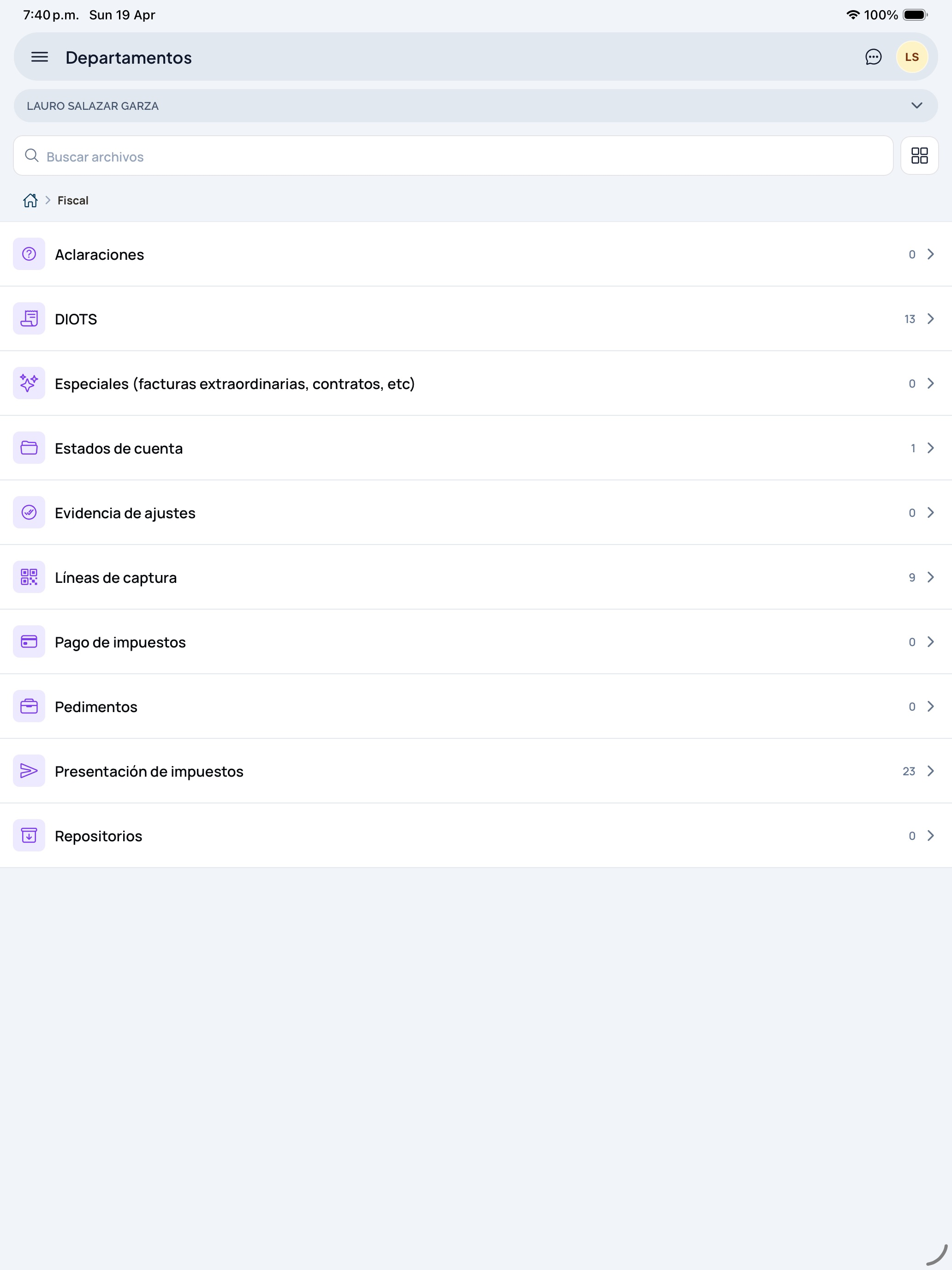Expand Evidencia de ajustes chevron
The width and height of the screenshot is (952, 1270).
coord(931,512)
